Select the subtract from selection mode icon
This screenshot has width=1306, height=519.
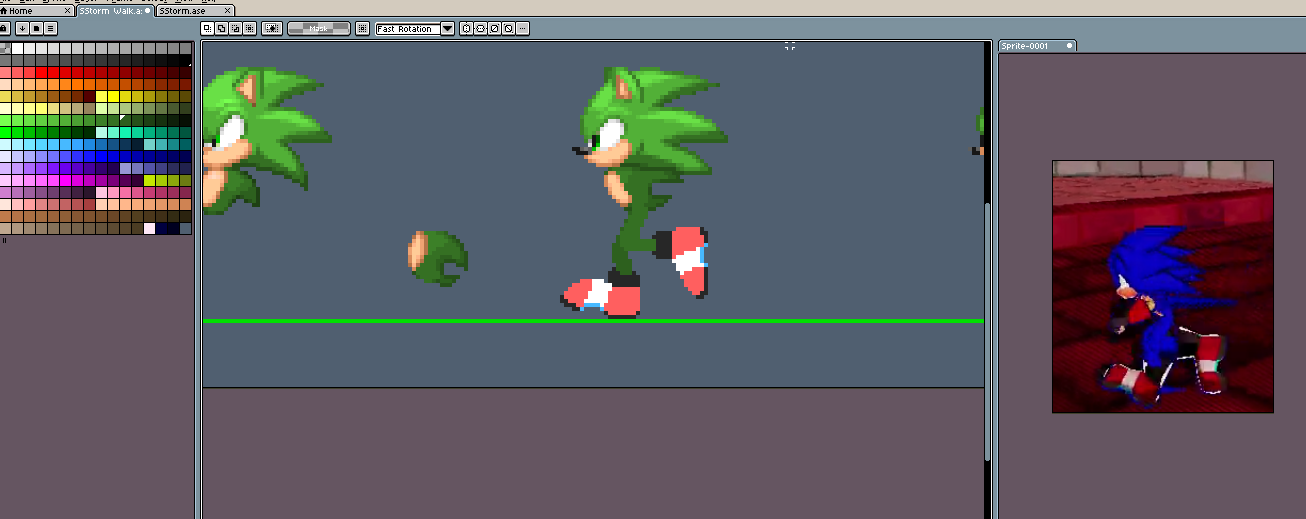coord(236,28)
